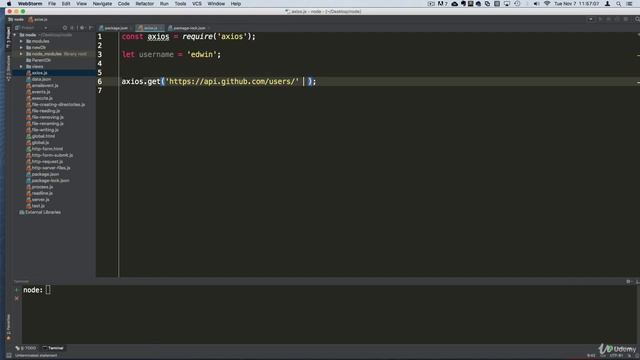Open package-lock.json in the project tree
The width and height of the screenshot is (640, 360).
point(50,180)
